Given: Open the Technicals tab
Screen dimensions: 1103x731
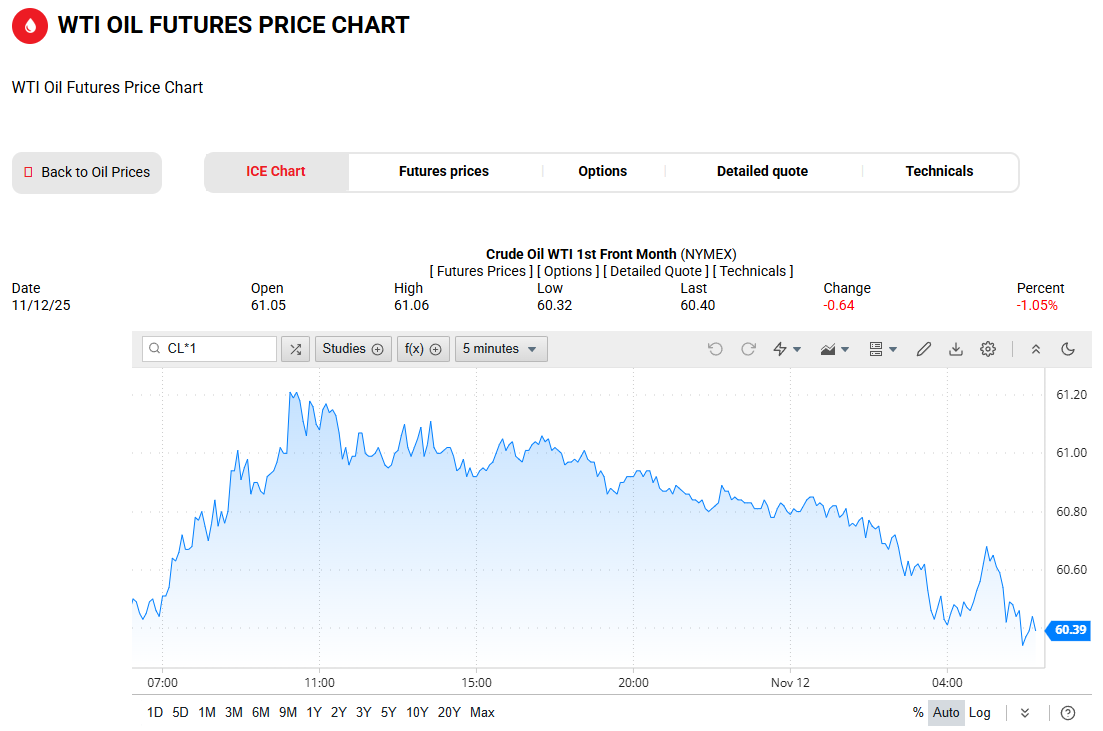Looking at the screenshot, I should click(x=939, y=171).
